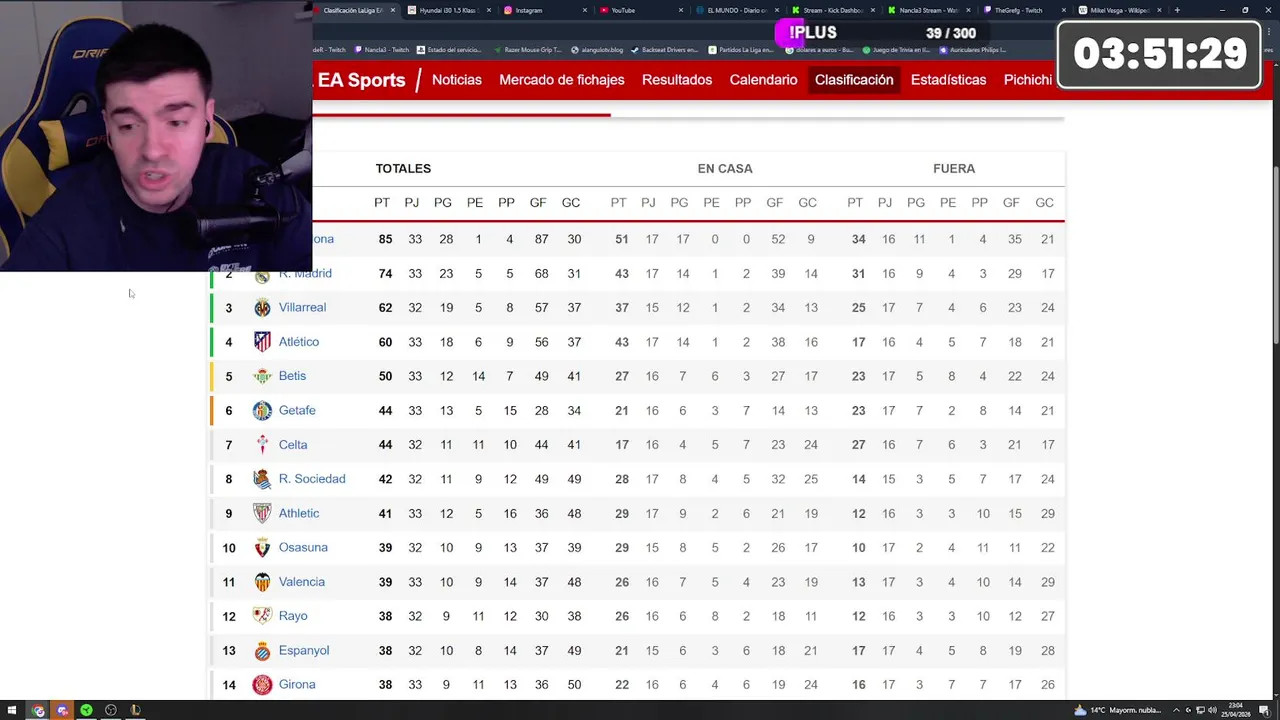This screenshot has height=720, width=1280.
Task: Click the EA Sports league logo link
Action: [x=361, y=80]
